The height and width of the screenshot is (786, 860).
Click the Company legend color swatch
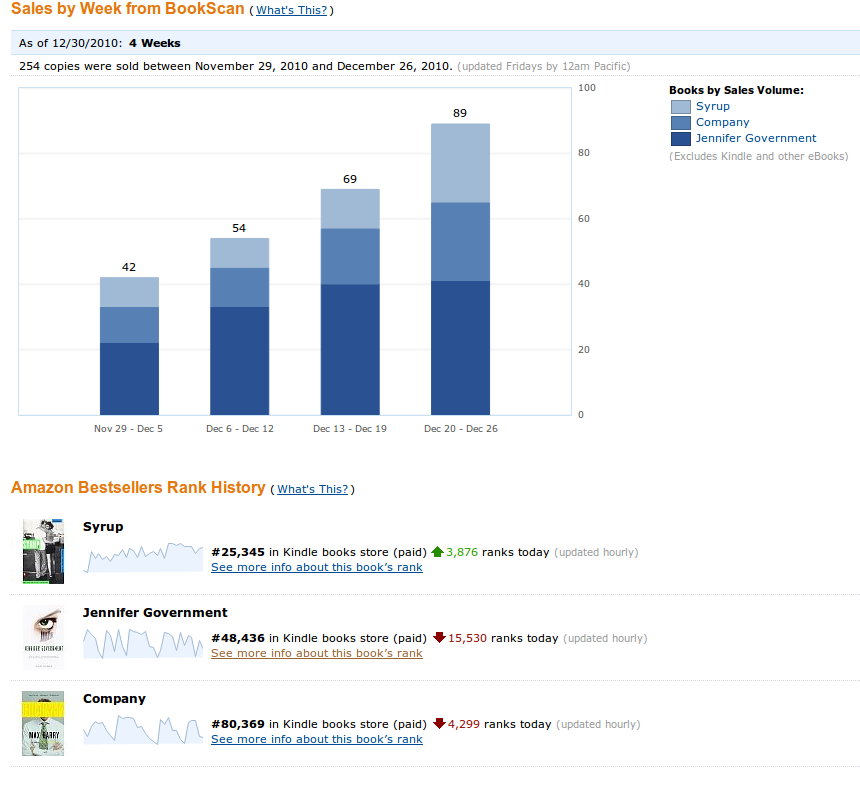pyautogui.click(x=681, y=123)
